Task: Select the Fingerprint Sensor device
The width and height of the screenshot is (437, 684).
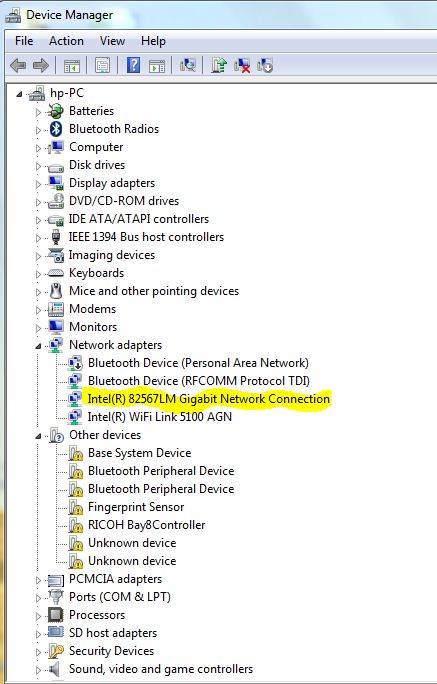Action: pos(136,507)
